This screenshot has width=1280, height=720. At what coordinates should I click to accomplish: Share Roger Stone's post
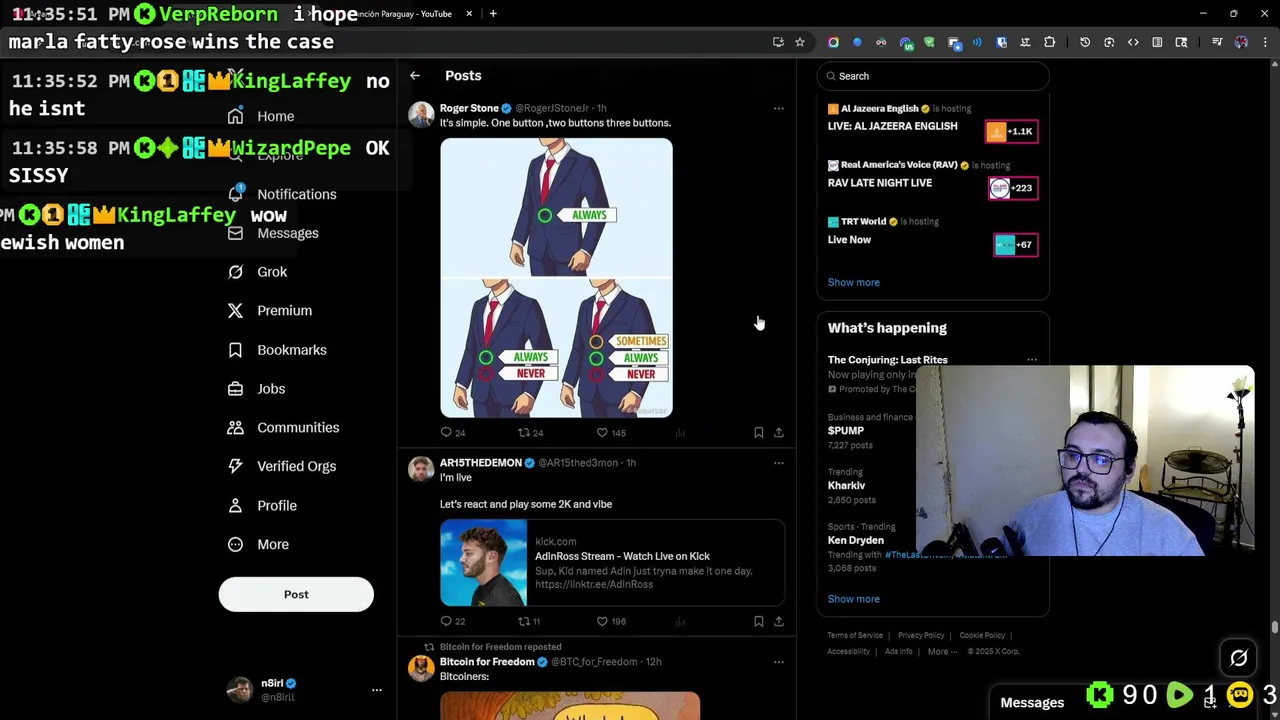pos(778,433)
